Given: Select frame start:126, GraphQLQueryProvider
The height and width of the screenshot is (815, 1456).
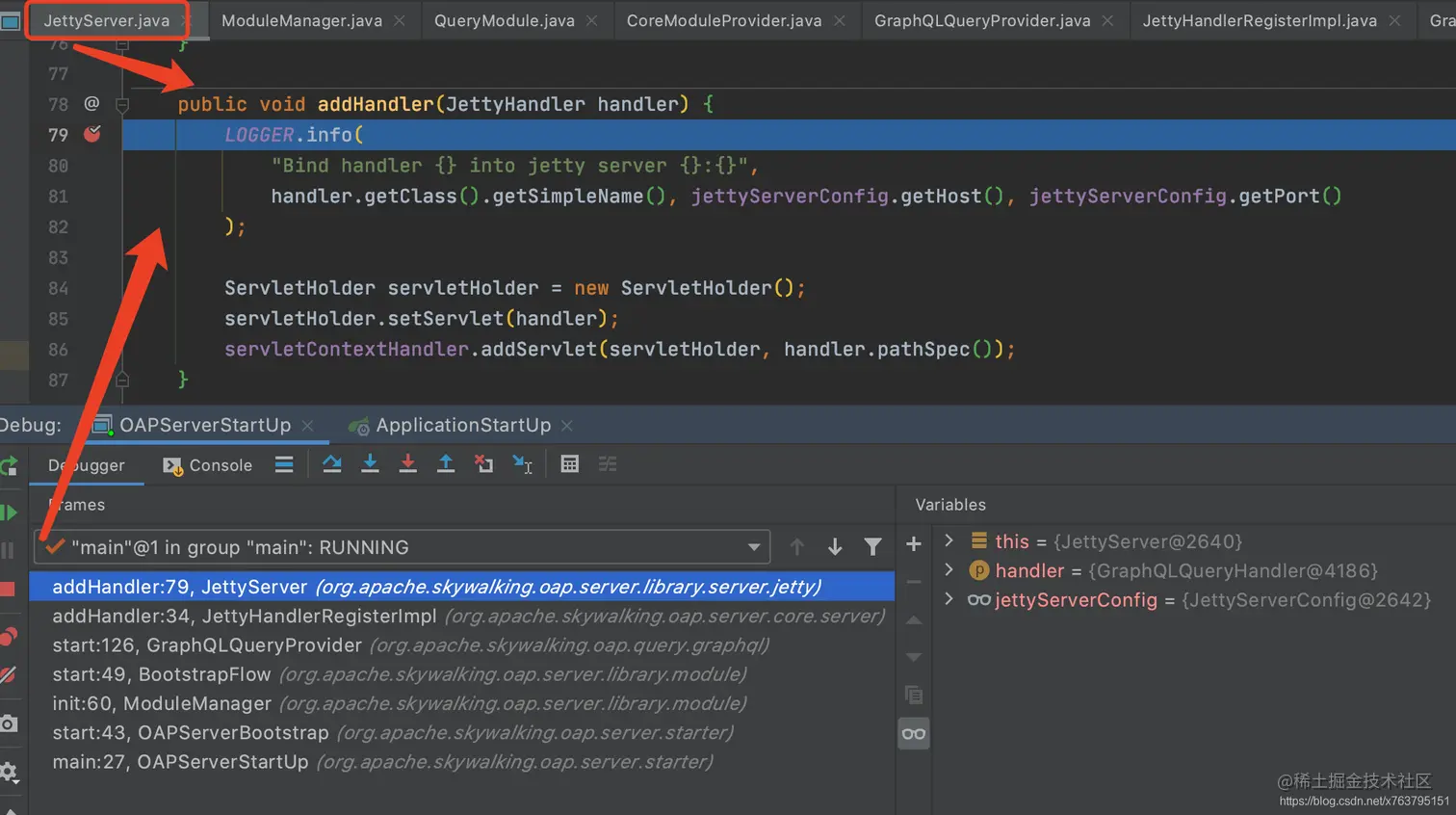Looking at the screenshot, I should 461,644.
